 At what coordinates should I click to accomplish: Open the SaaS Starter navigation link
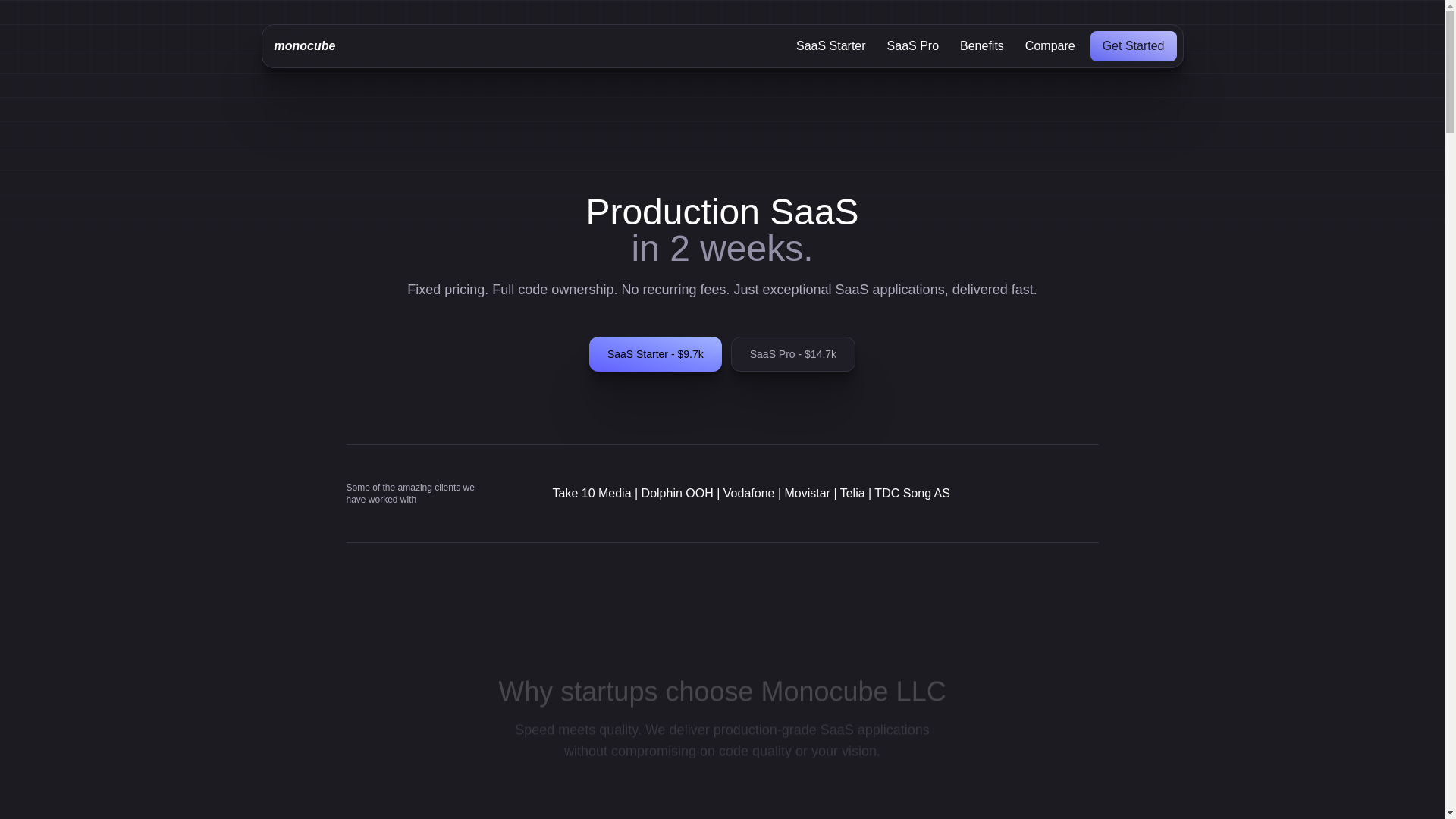[x=830, y=46]
